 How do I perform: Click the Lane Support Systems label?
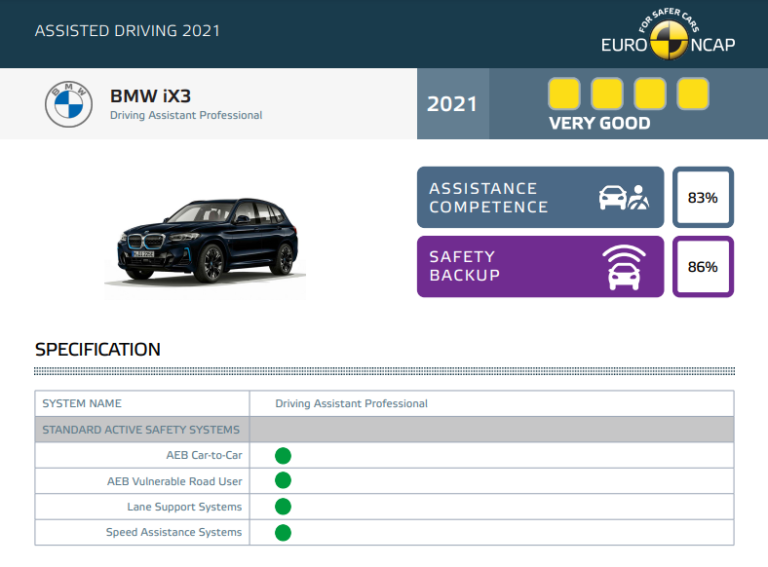[185, 507]
